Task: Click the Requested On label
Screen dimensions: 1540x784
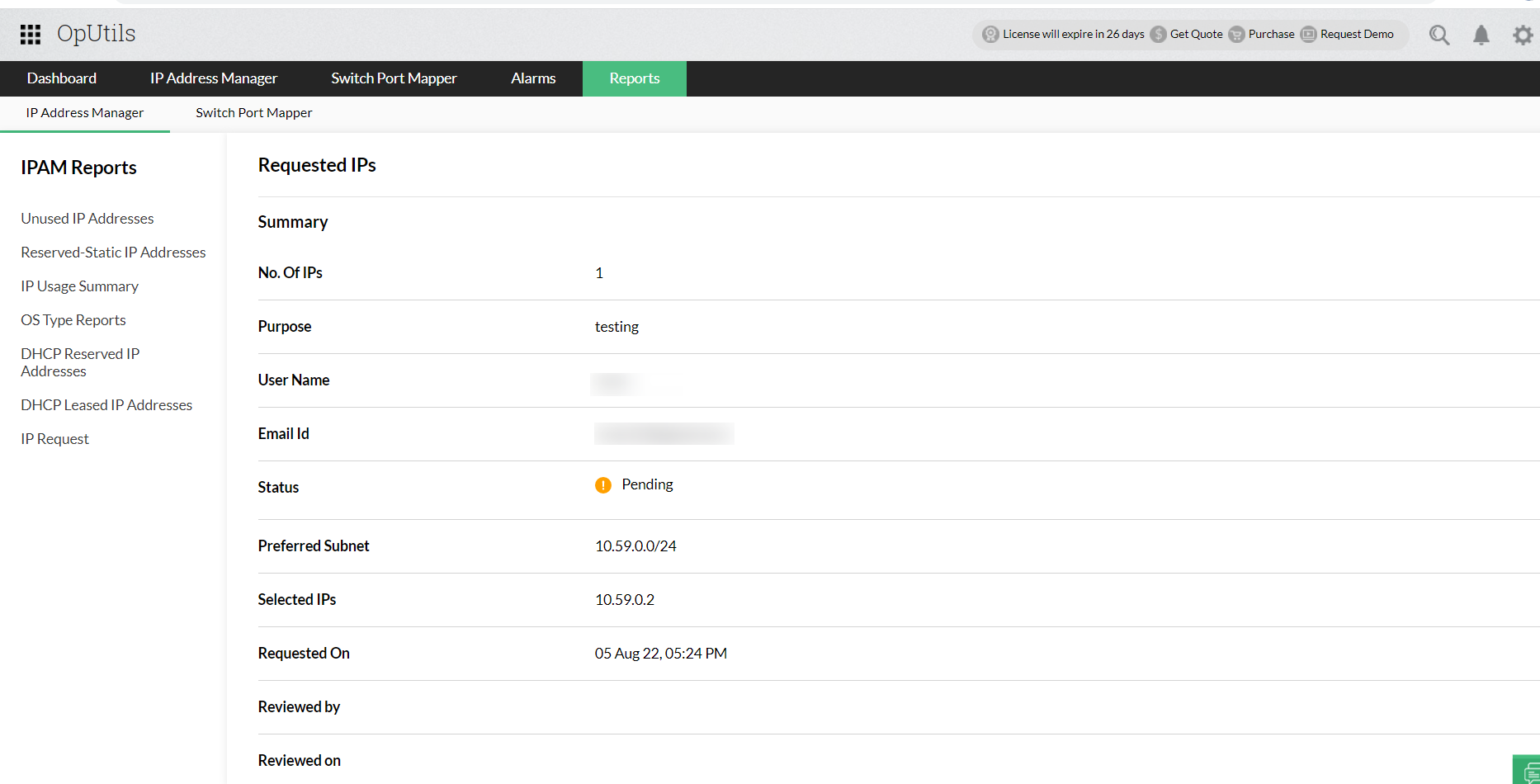Action: tap(304, 654)
